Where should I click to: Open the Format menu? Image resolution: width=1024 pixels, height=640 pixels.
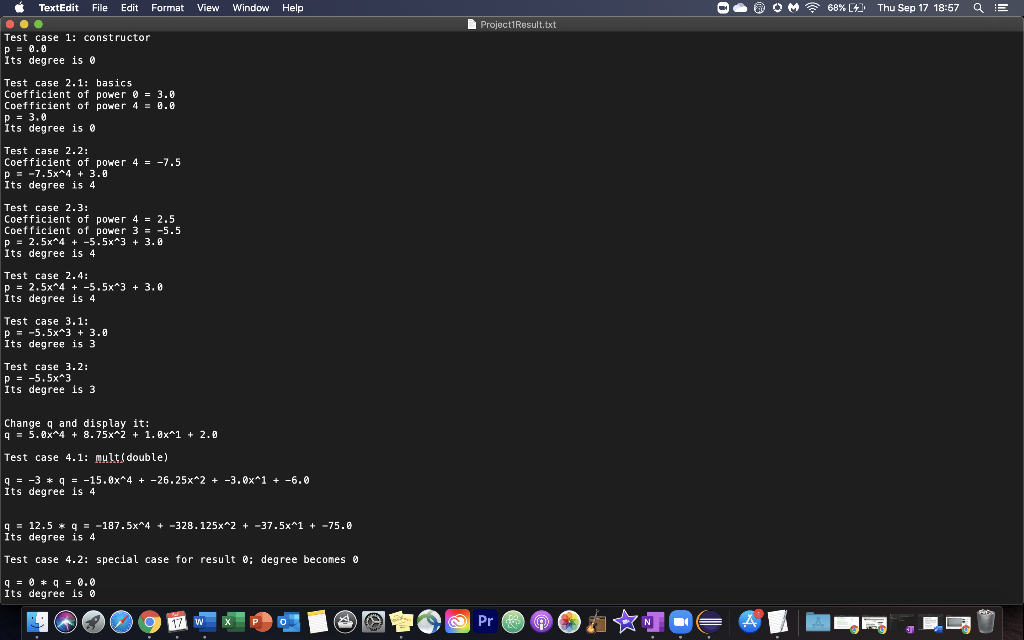click(167, 8)
